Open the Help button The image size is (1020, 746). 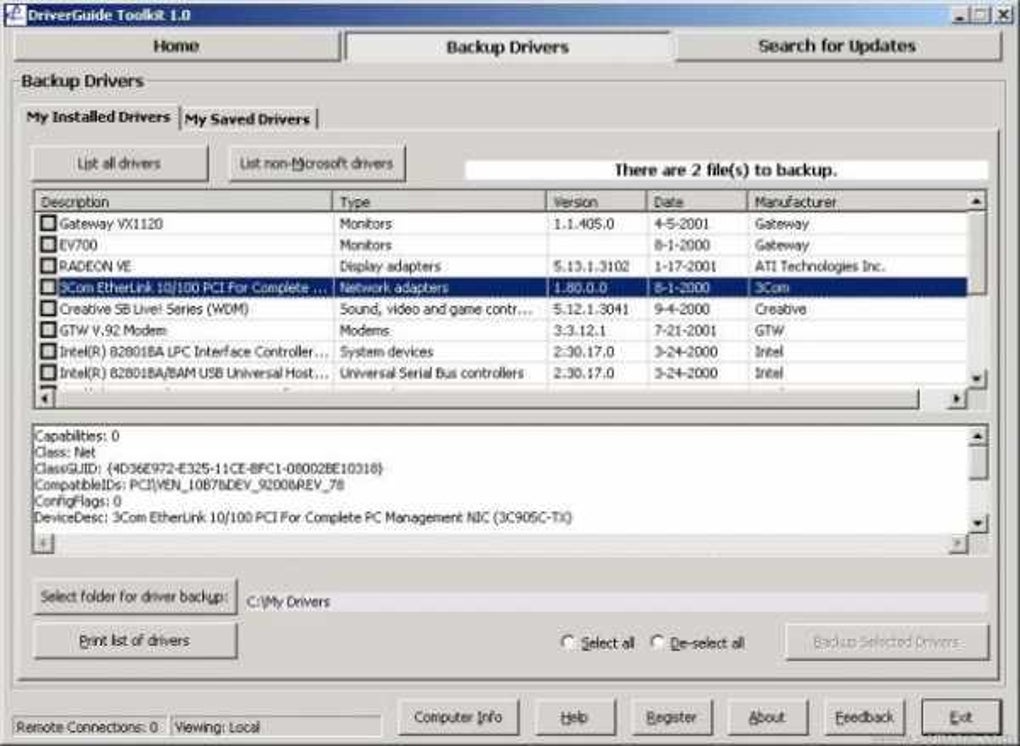click(x=574, y=717)
